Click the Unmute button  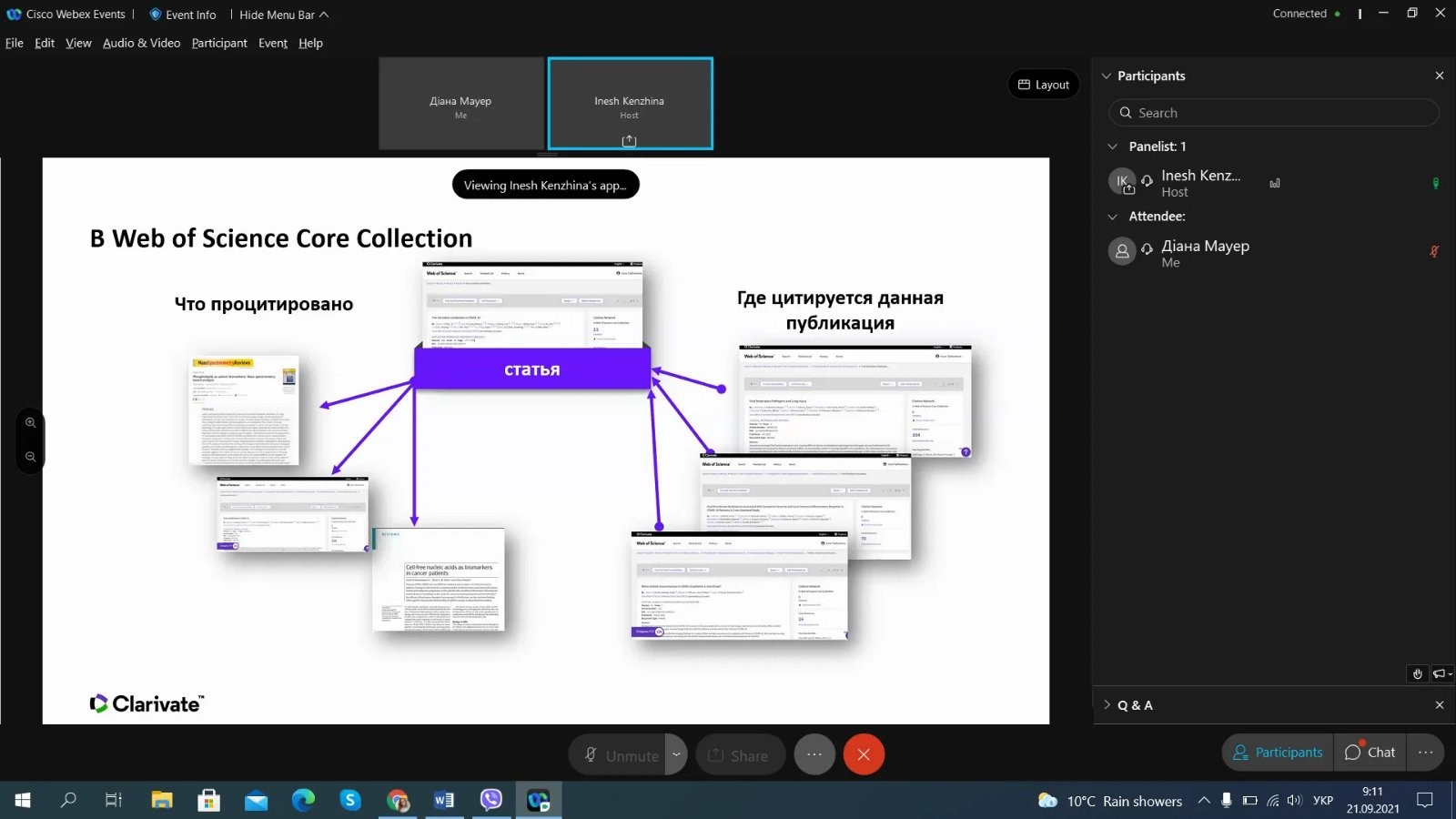(618, 755)
